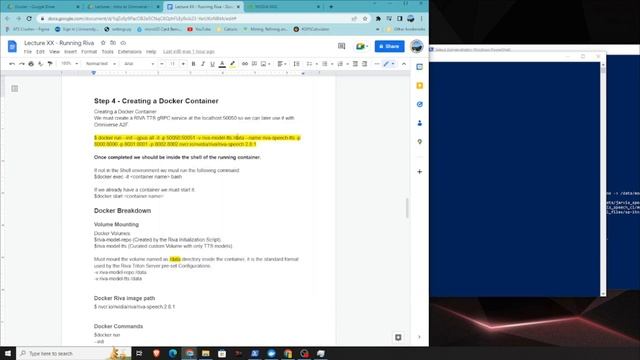Bookmark this page with the star icon
640x360 pixels.
[365, 18]
